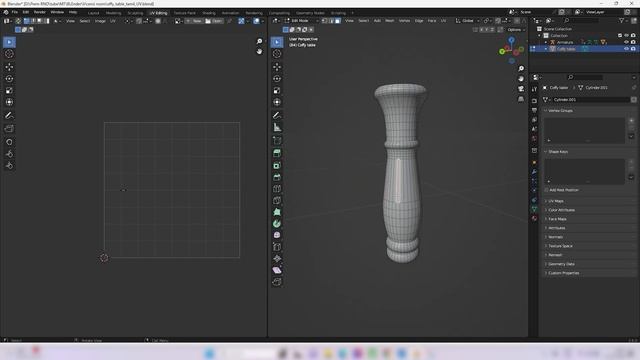Toggle visibility eye for Armature in the outliner
This screenshot has width=640, height=360.
coord(626,42)
